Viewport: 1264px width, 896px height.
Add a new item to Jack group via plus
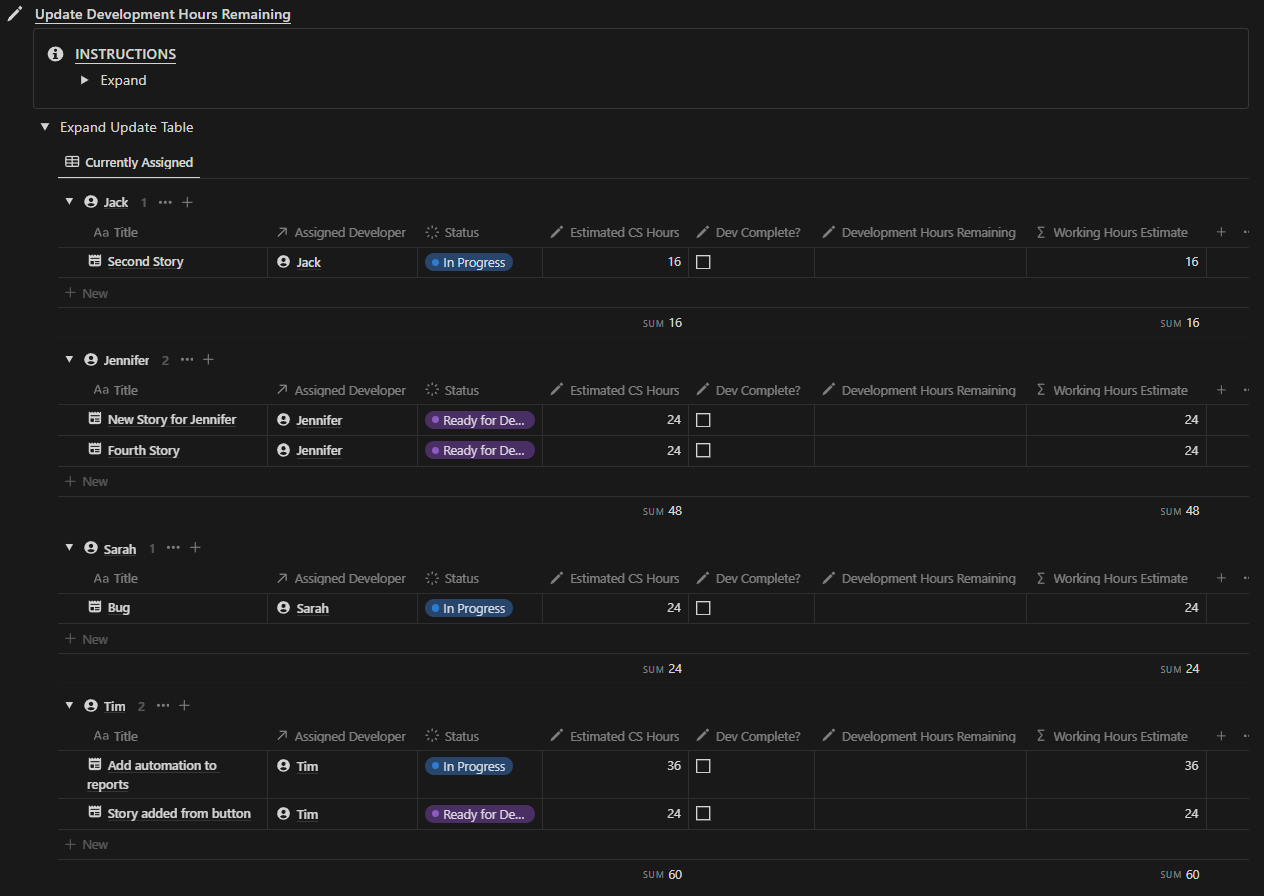tap(187, 202)
